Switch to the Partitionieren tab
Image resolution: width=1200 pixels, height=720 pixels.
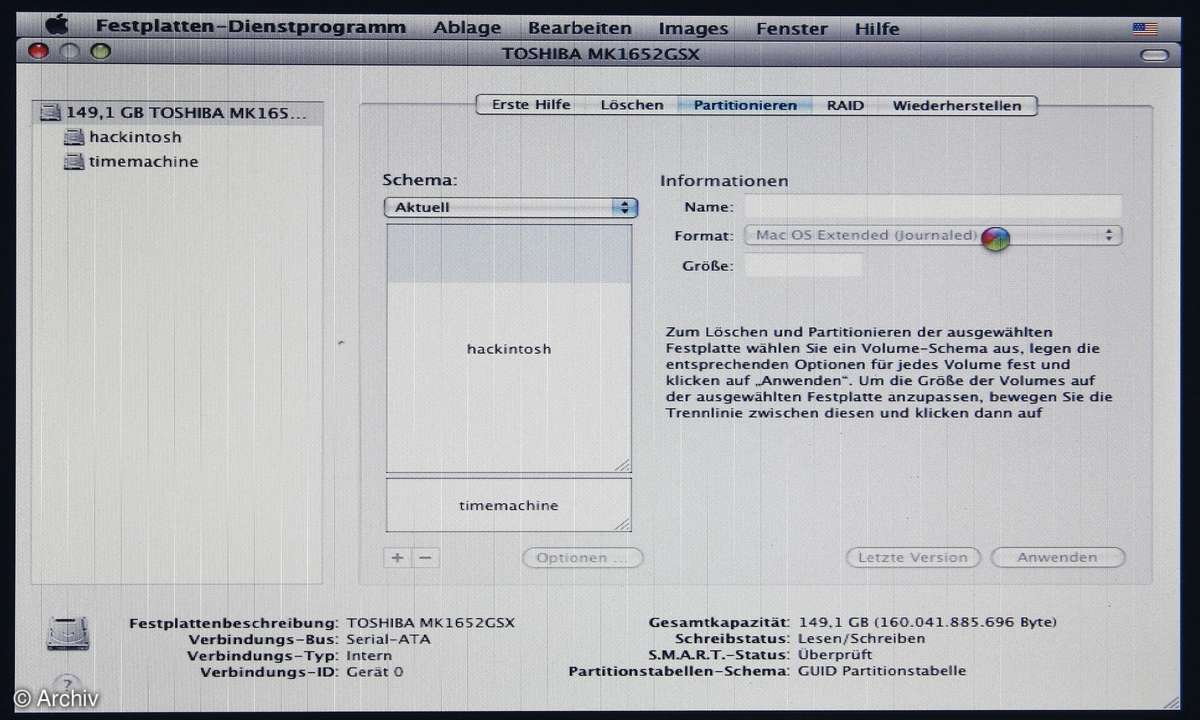pyautogui.click(x=745, y=105)
